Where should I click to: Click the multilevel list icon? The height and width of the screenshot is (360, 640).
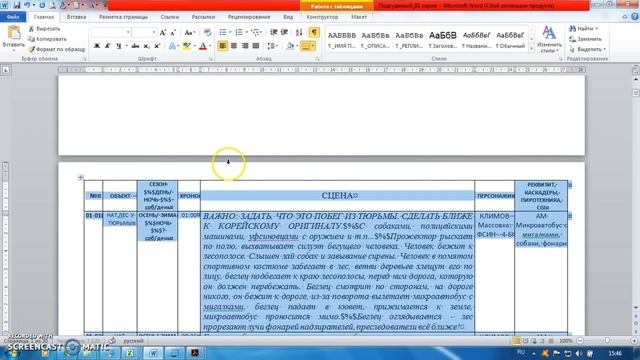pos(256,32)
